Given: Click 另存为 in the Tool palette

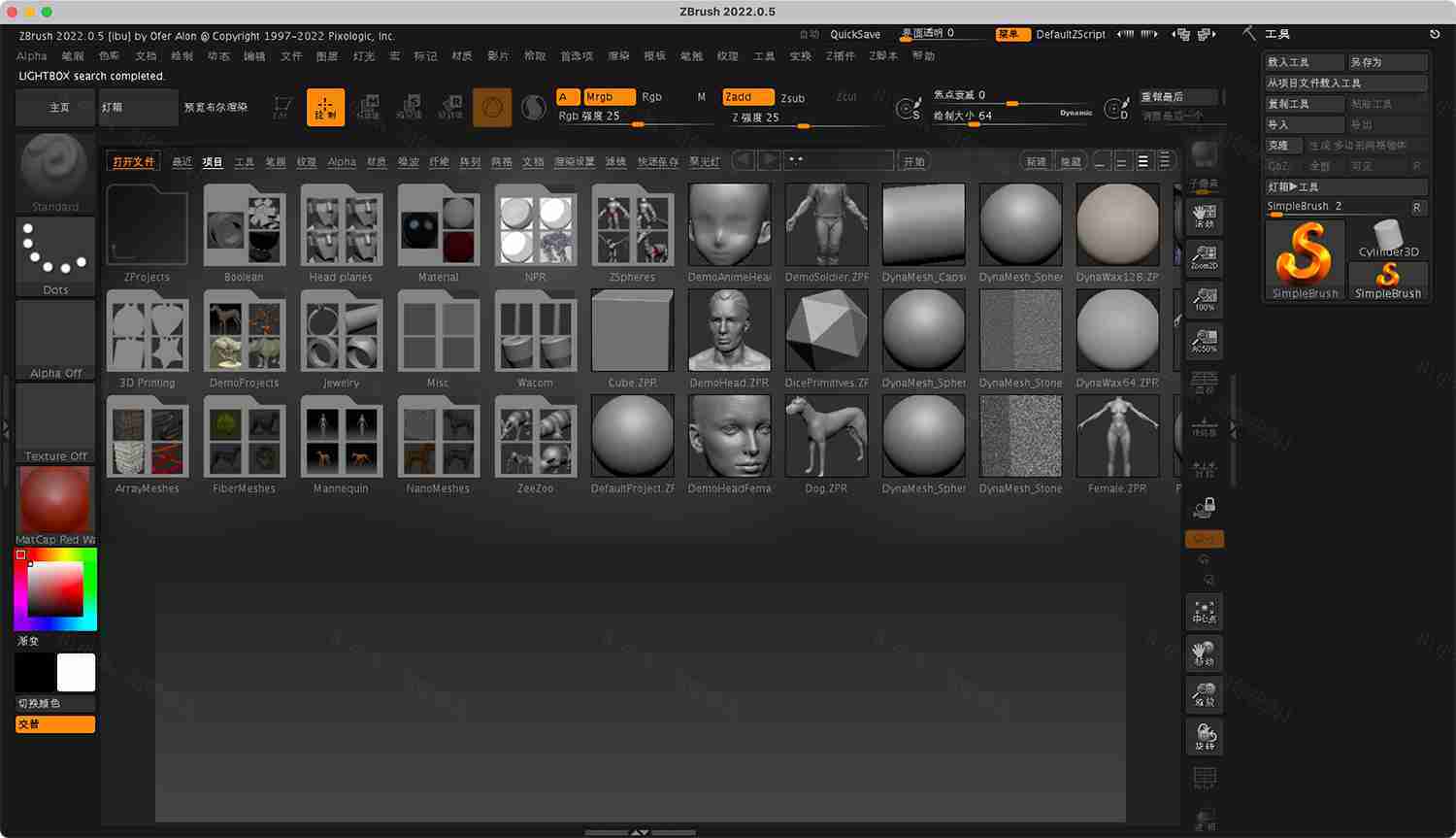Looking at the screenshot, I should 1387,61.
